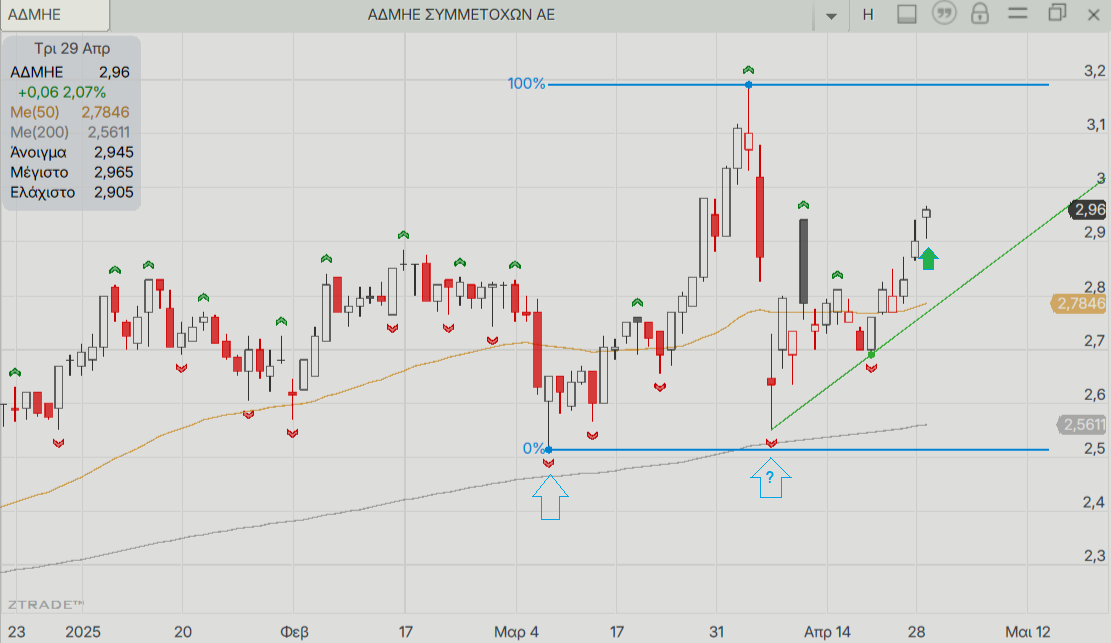The height and width of the screenshot is (643, 1111).
Task: Toggle the bottom panel layout icon
Action: pyautogui.click(x=907, y=14)
